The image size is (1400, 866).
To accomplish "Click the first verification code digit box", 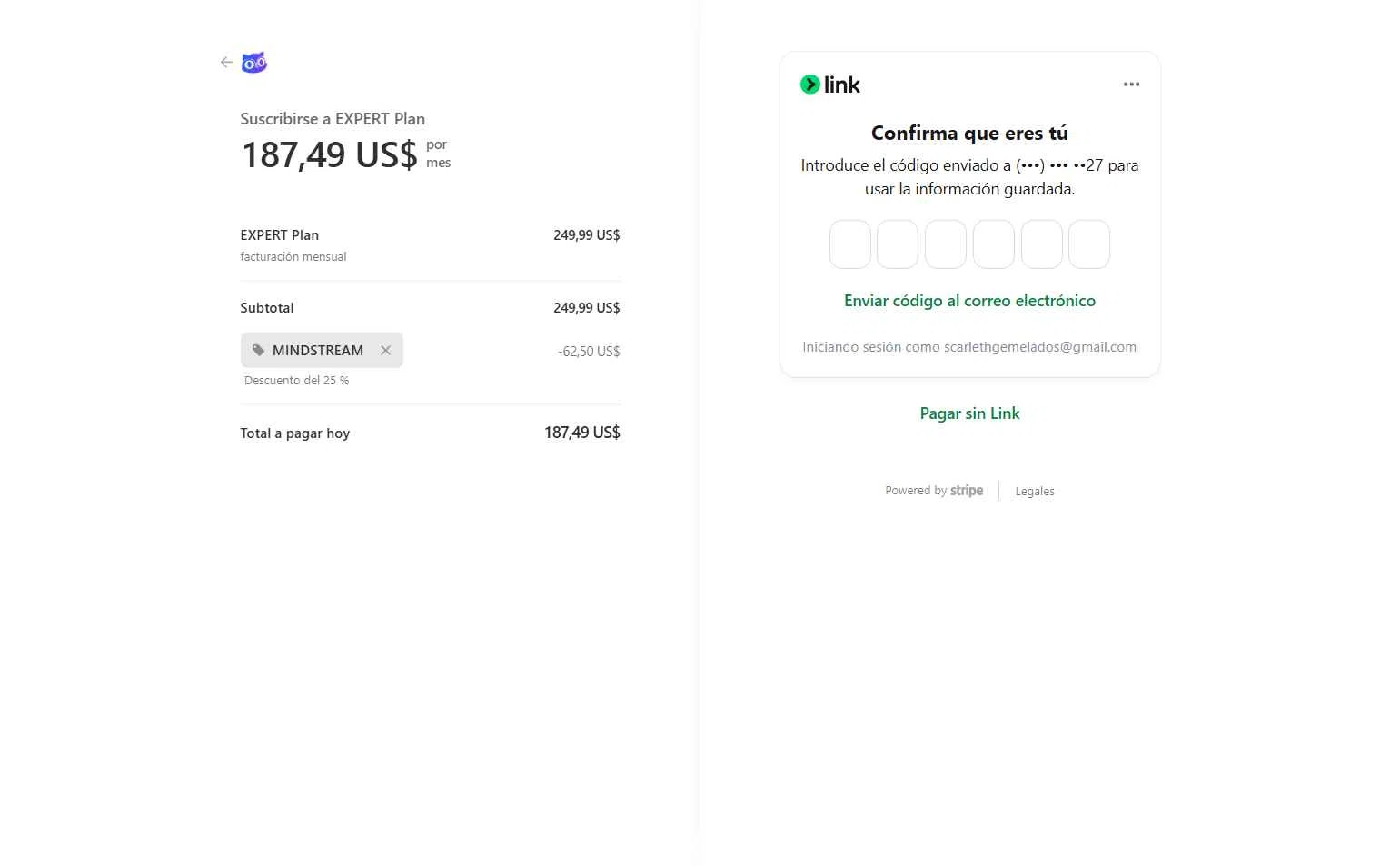I will coord(850,244).
